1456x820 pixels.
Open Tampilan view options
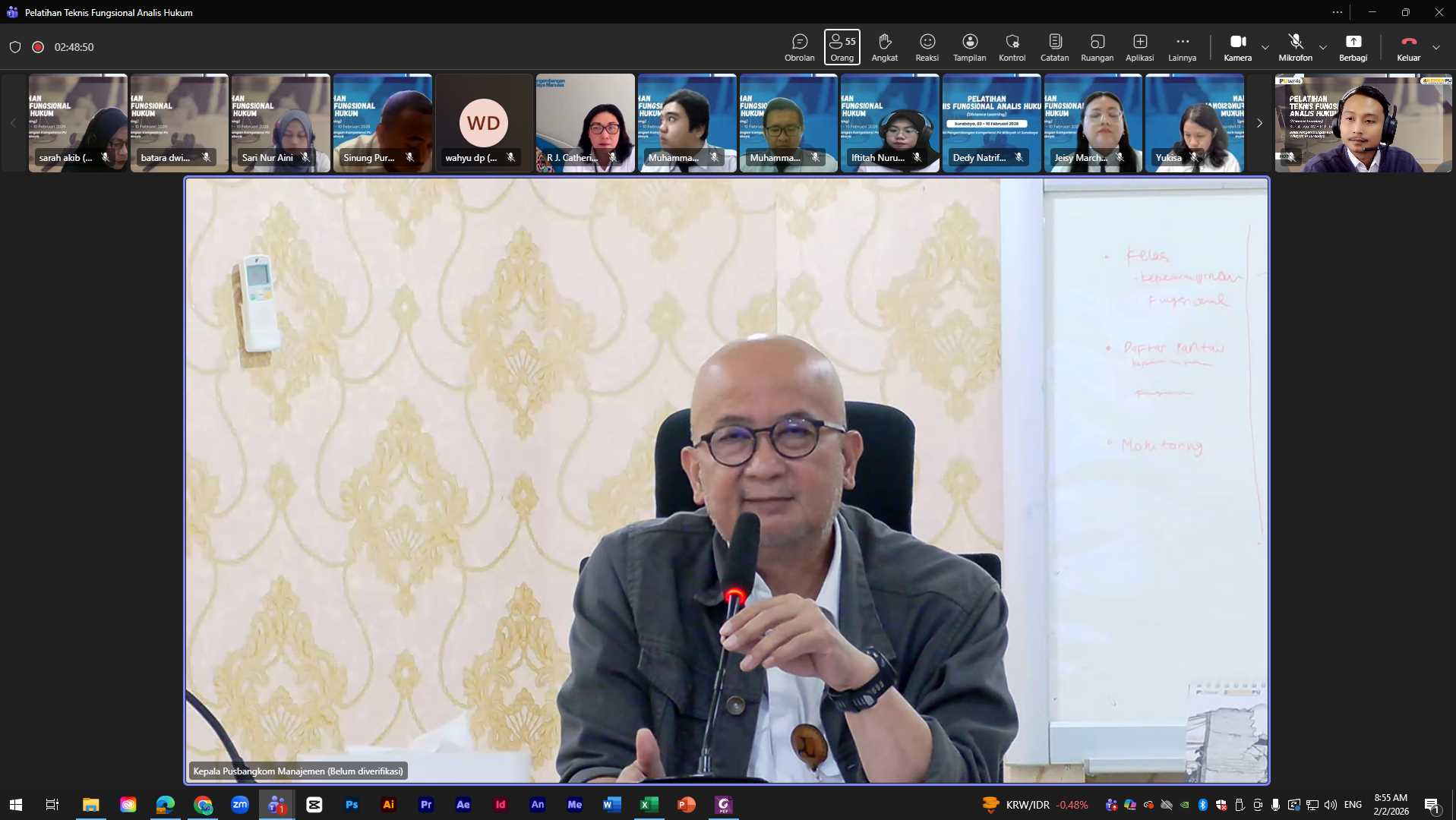click(x=969, y=47)
